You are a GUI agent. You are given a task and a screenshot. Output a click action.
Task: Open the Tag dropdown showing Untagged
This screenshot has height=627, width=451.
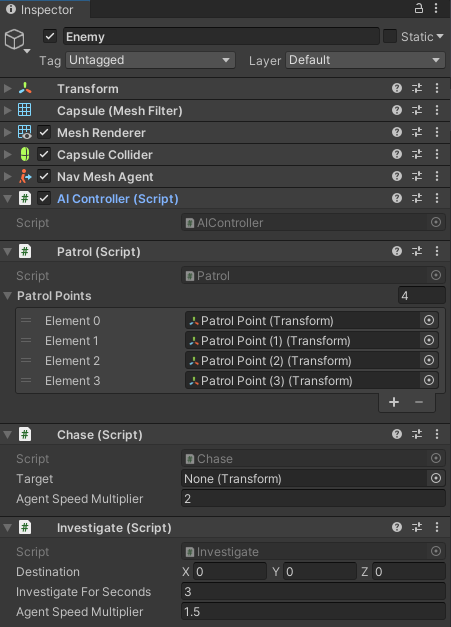[150, 60]
